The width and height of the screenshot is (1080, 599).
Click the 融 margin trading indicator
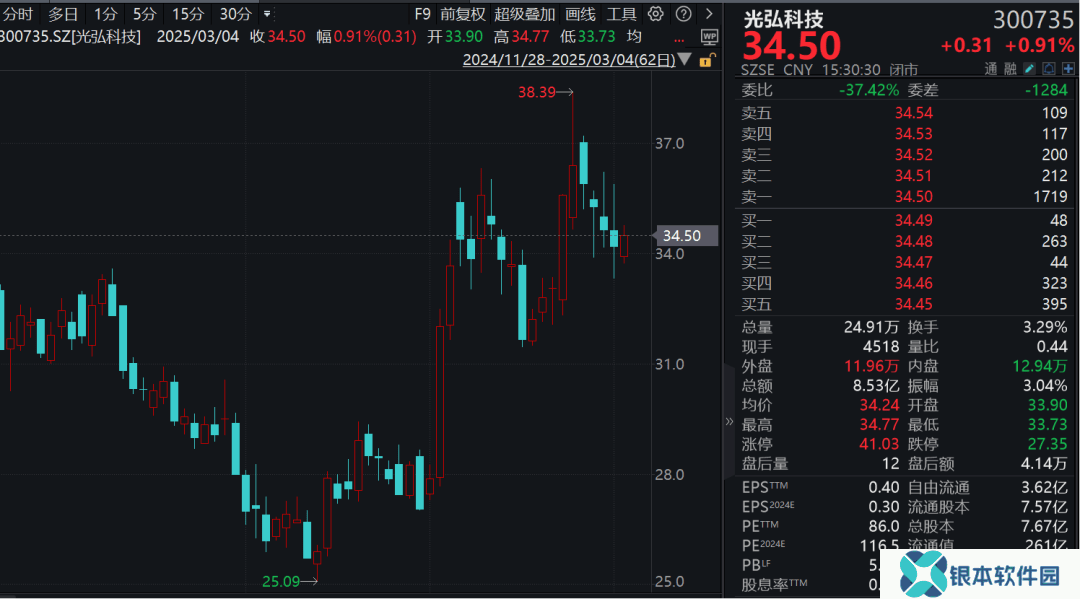click(x=1010, y=69)
